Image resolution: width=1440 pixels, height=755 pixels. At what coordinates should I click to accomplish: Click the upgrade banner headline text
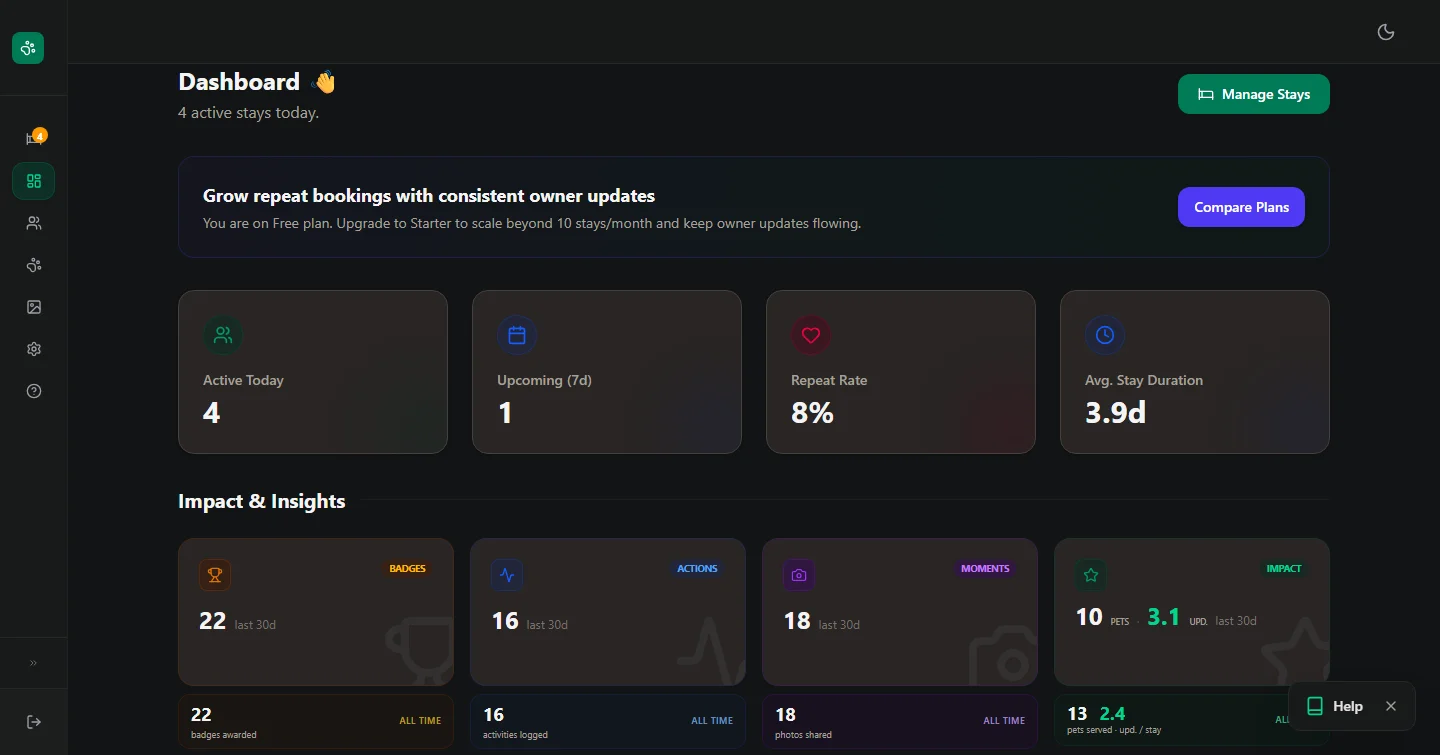[x=429, y=196]
